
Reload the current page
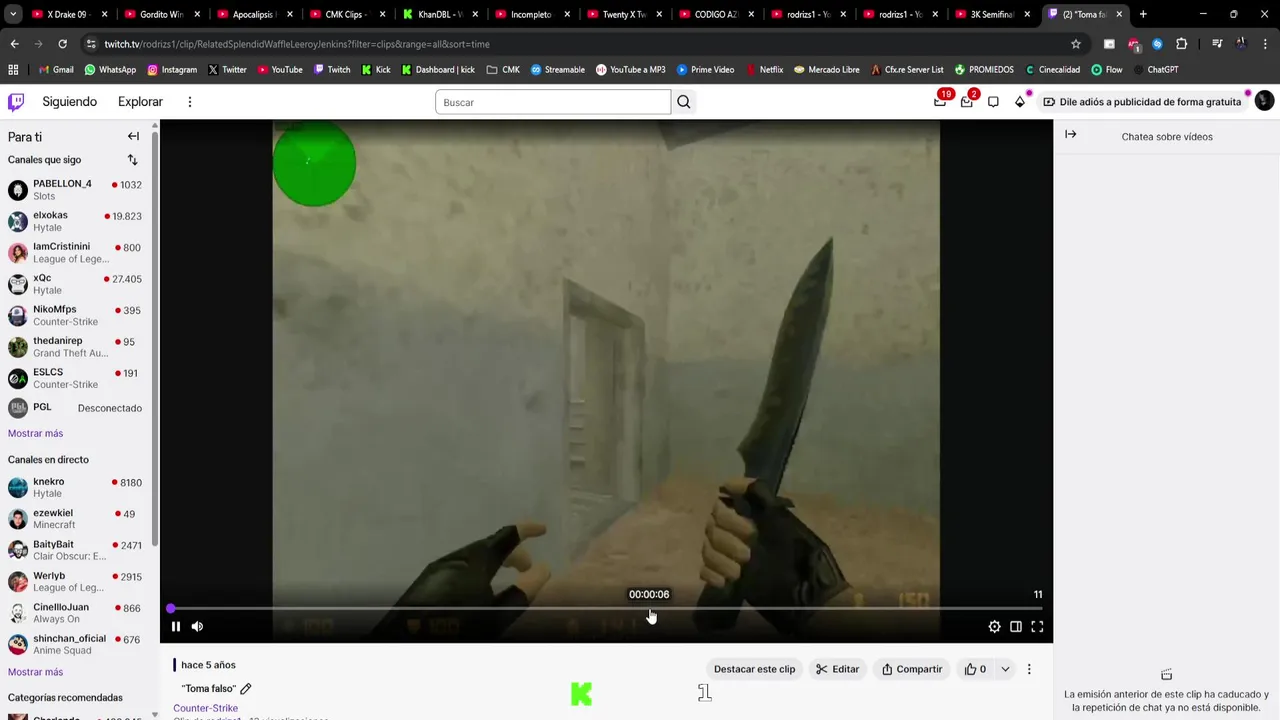point(62,44)
